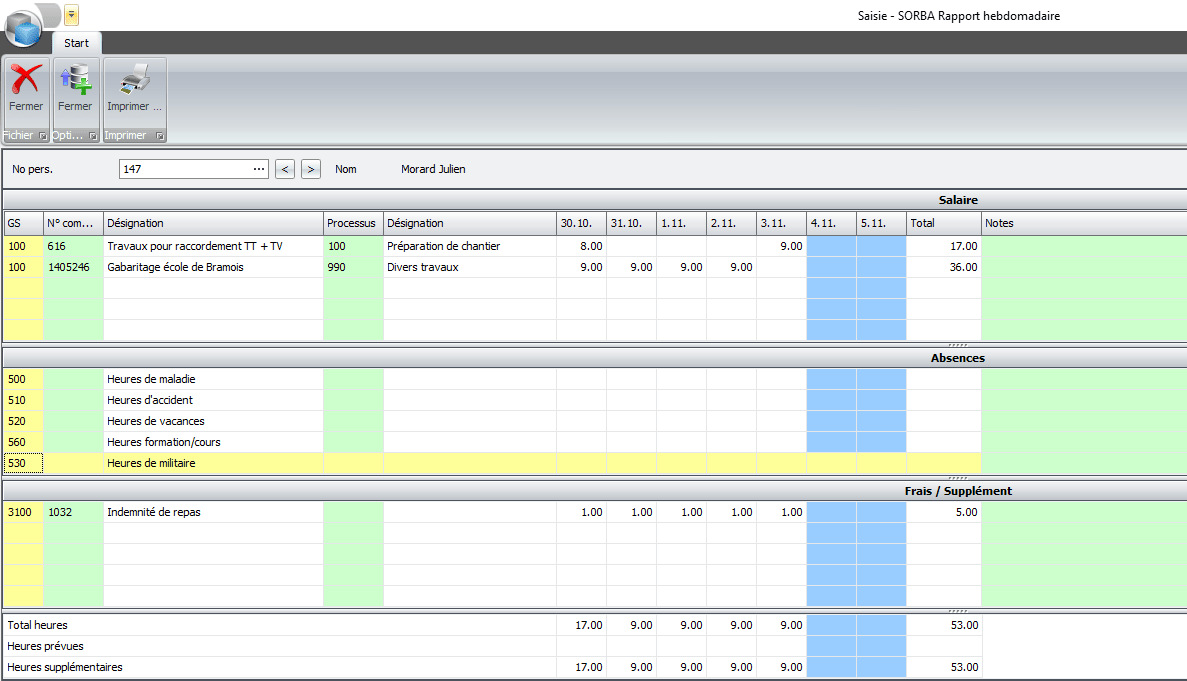Screen dimensions: 1187x681
Task: Select the cell 'Travaux pour raccordement TT + TV'
Action: click(213, 246)
